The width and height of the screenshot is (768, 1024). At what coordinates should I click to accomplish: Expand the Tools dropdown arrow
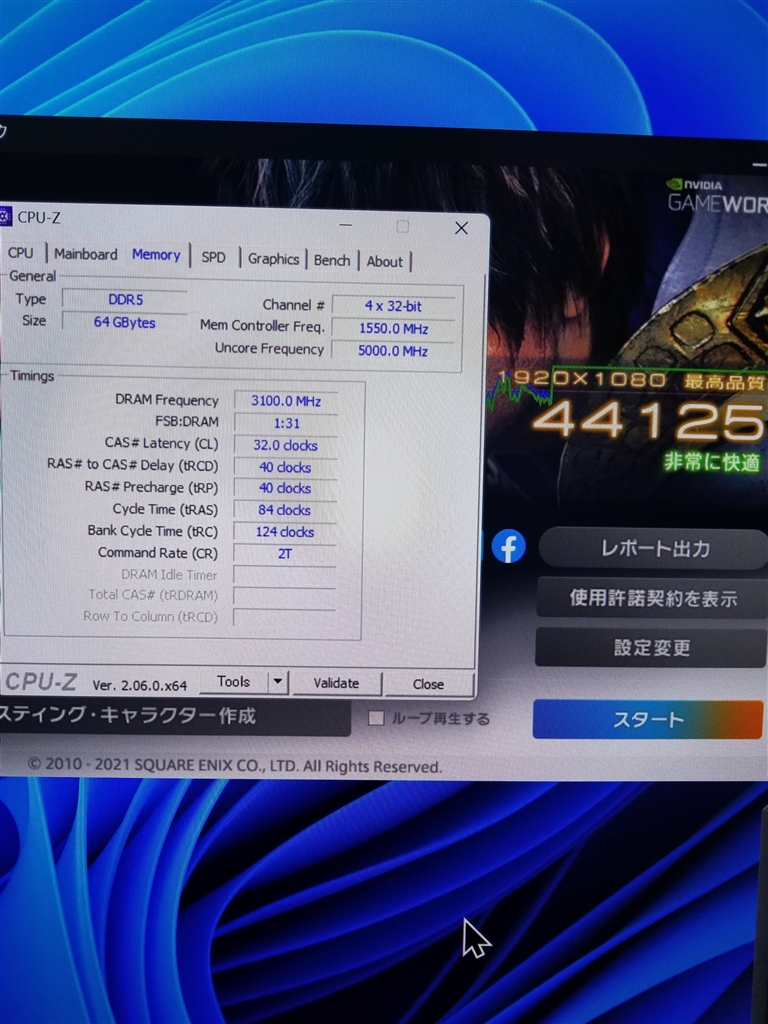pos(278,682)
